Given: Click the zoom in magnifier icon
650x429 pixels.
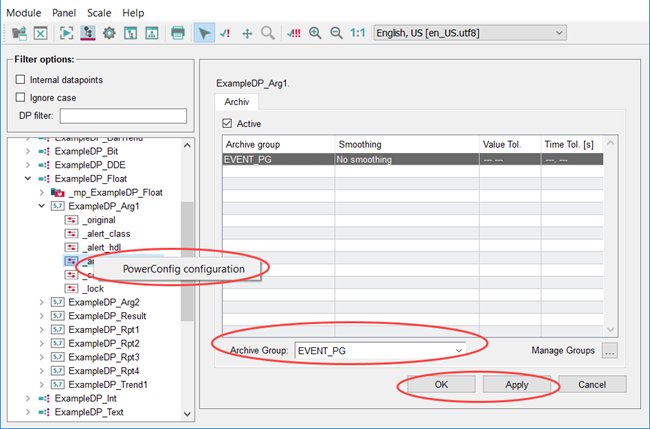Looking at the screenshot, I should (x=316, y=33).
